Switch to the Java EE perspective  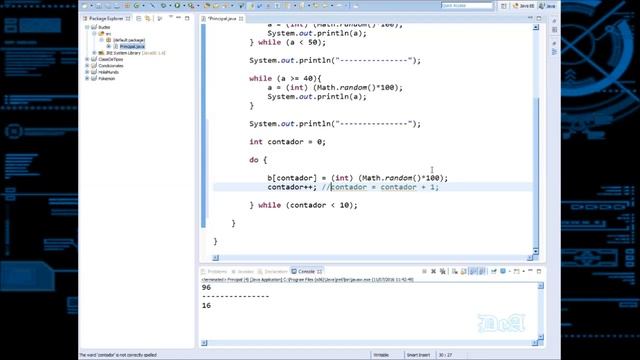point(524,6)
